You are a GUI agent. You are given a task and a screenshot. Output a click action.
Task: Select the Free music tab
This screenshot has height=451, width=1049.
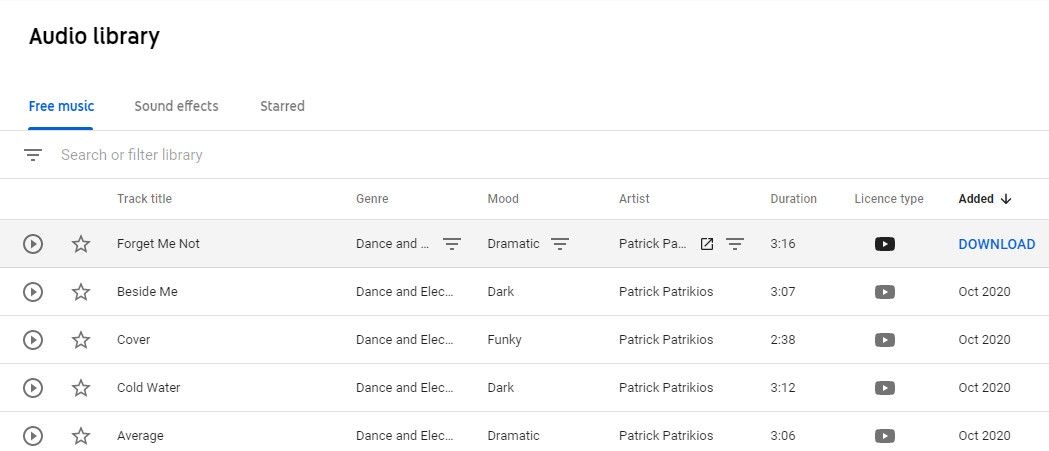coord(61,106)
